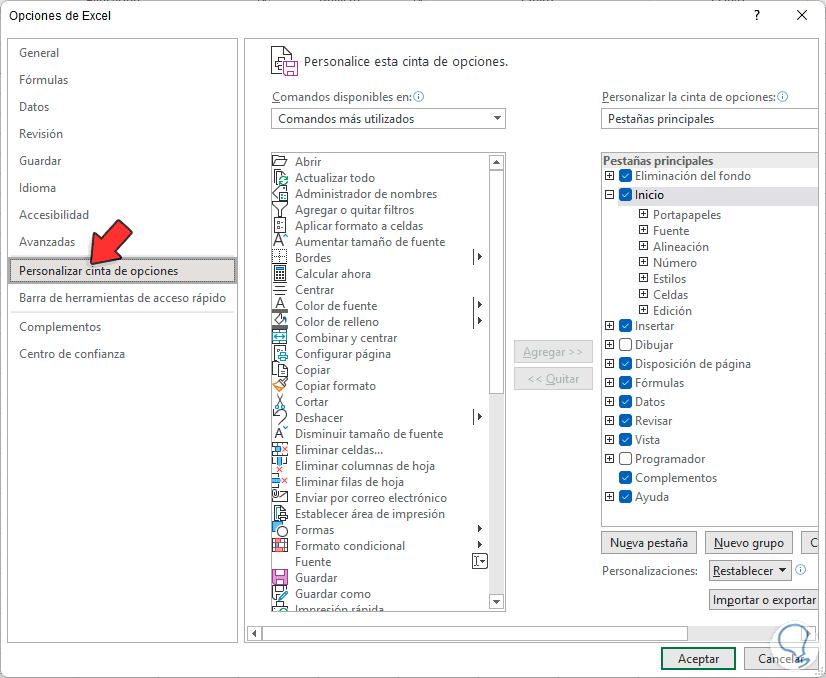The image size is (826, 678).
Task: Uncheck the Insertar tab checkbox
Action: (625, 326)
